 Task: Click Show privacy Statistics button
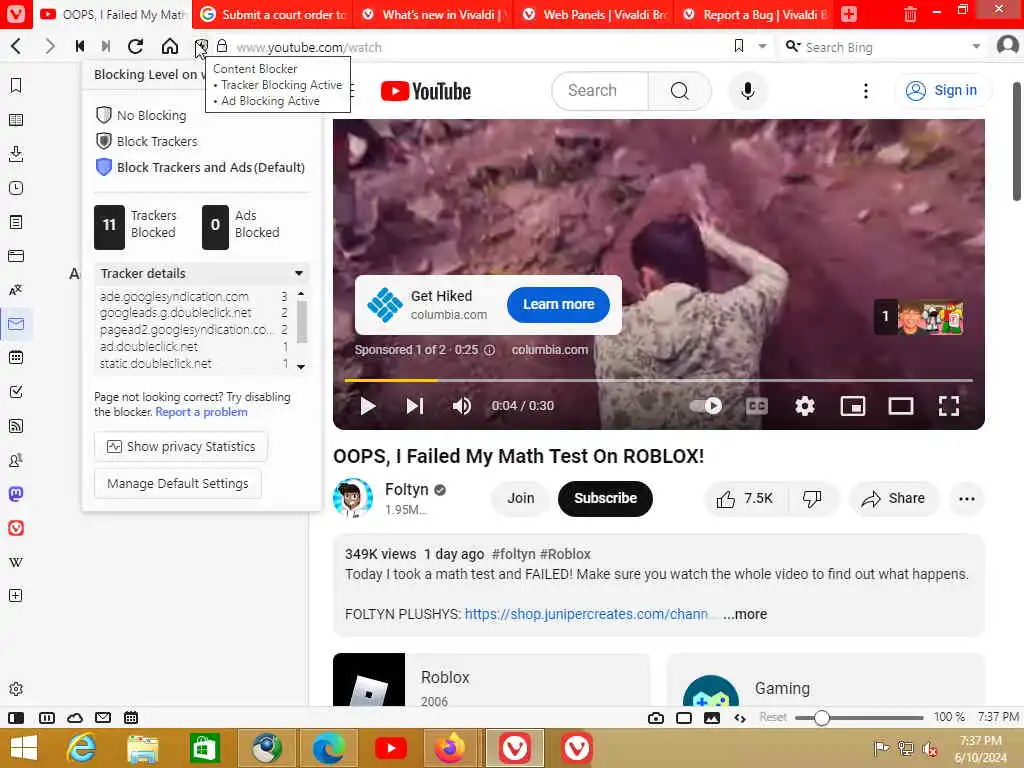point(181,447)
